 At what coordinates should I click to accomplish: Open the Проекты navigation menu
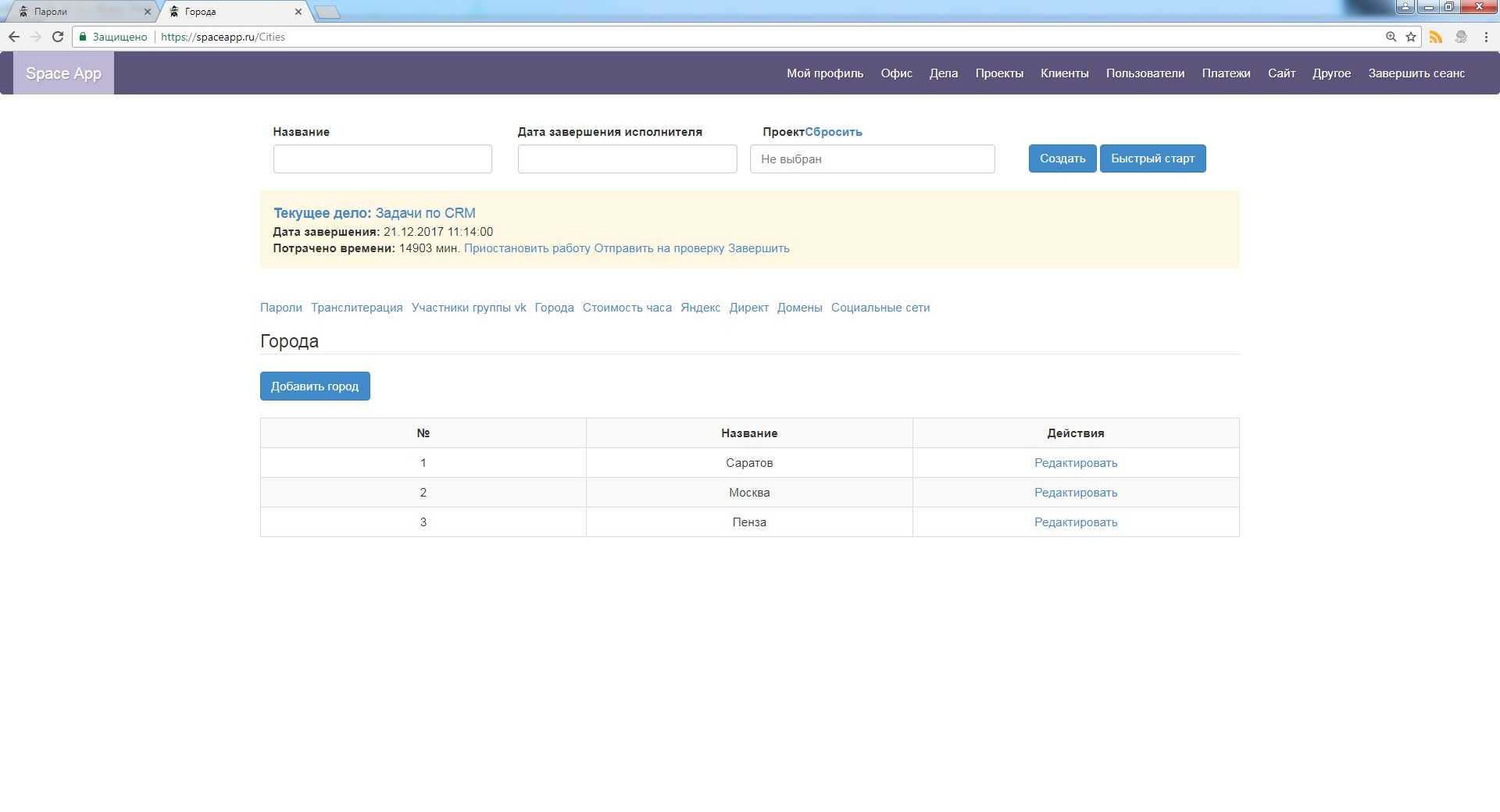[998, 73]
